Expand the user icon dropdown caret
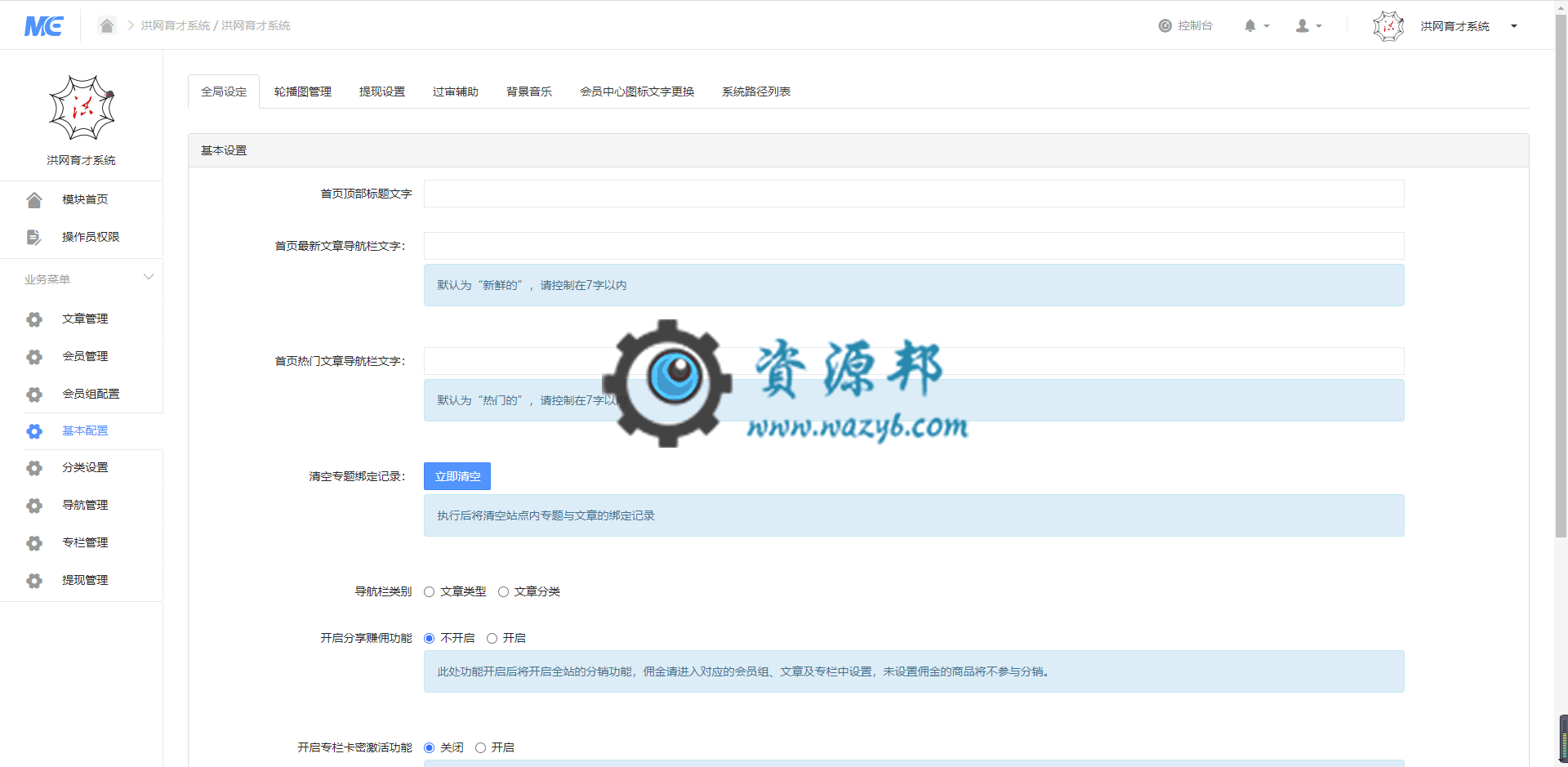 click(x=1318, y=26)
